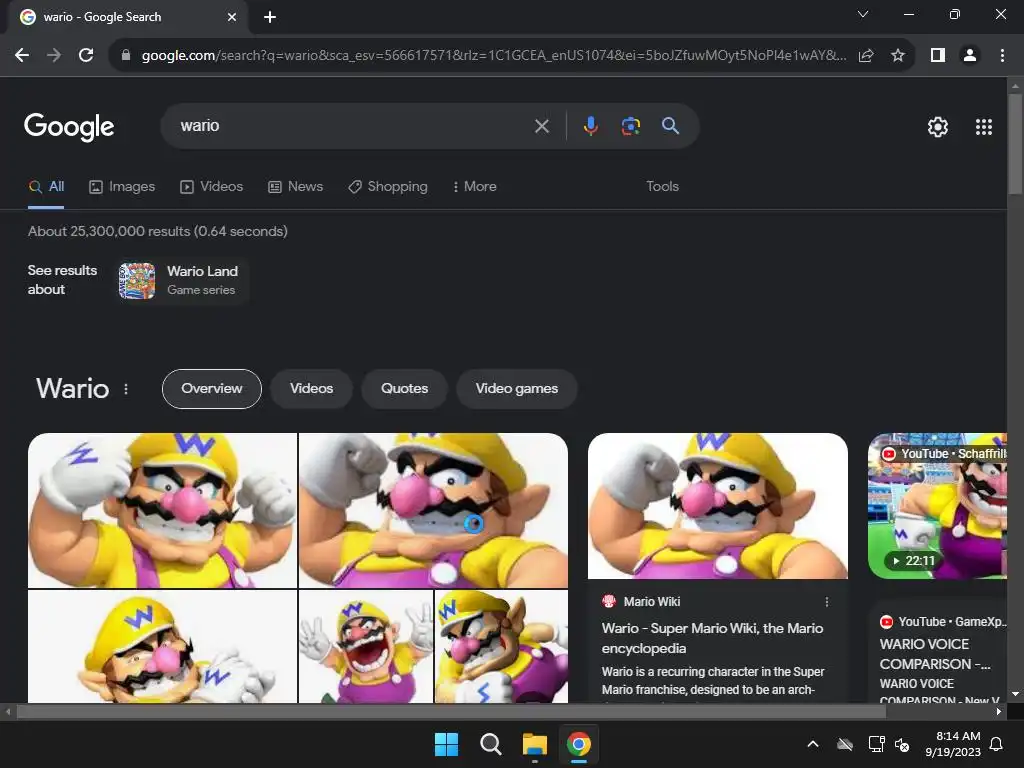Close the wario Google Search tab
This screenshot has width=1024, height=768.
coord(232,17)
